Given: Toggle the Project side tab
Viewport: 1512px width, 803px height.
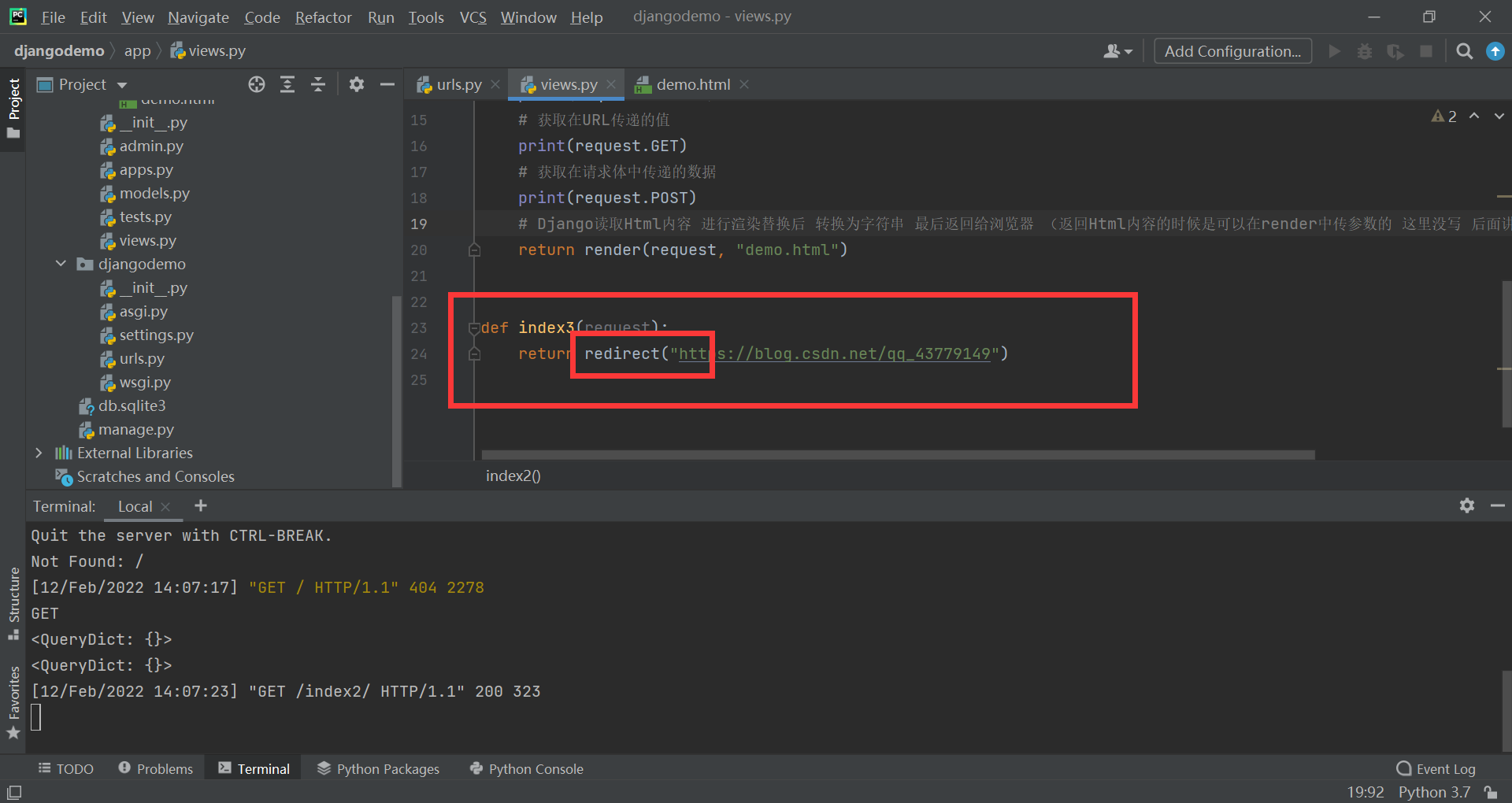Looking at the screenshot, I should 13,109.
